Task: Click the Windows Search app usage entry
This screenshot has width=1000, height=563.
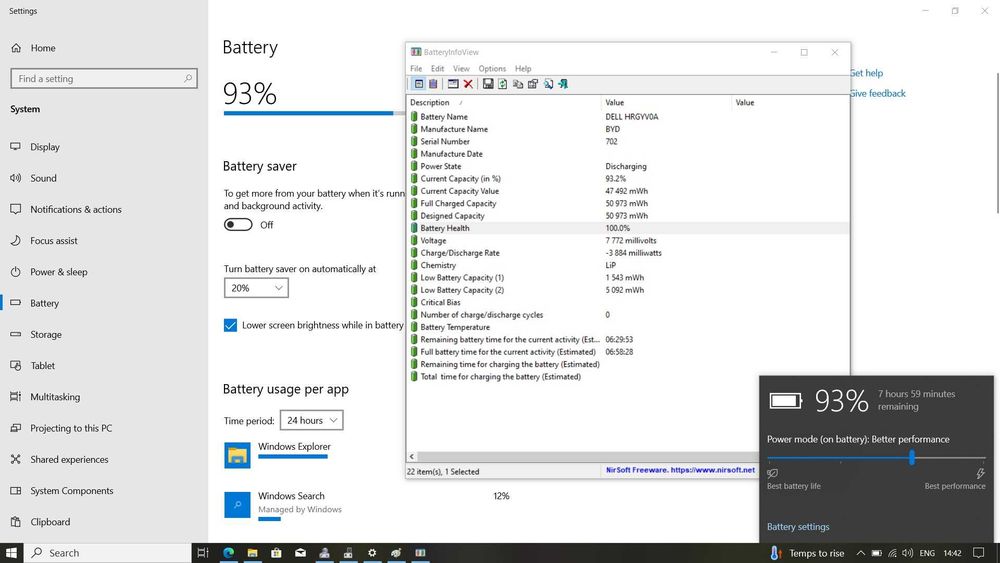Action: click(x=283, y=504)
